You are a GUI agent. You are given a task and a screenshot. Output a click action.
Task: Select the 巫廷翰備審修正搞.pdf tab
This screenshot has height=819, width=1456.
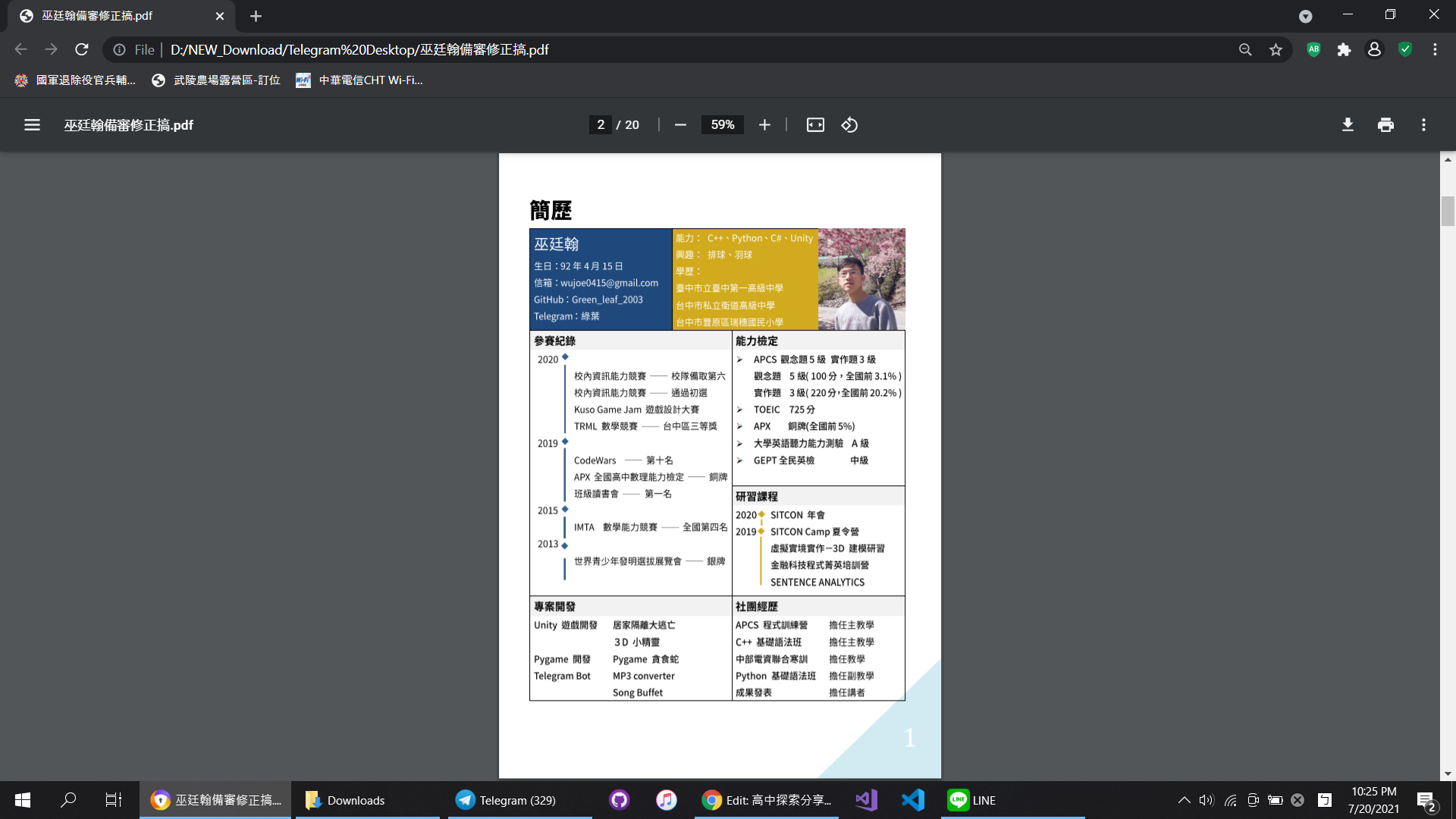[x=97, y=16]
